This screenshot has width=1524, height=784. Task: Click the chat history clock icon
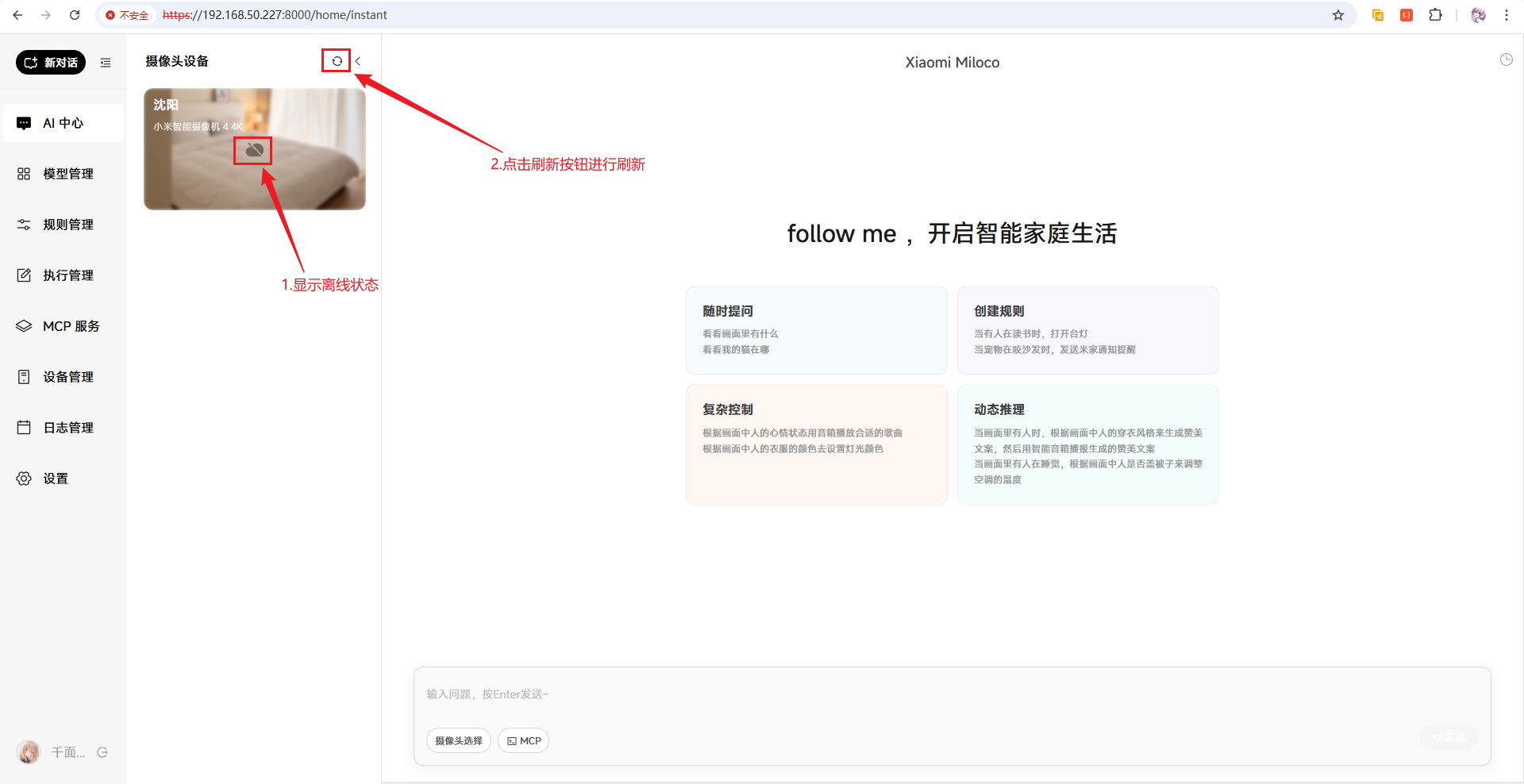click(1506, 60)
